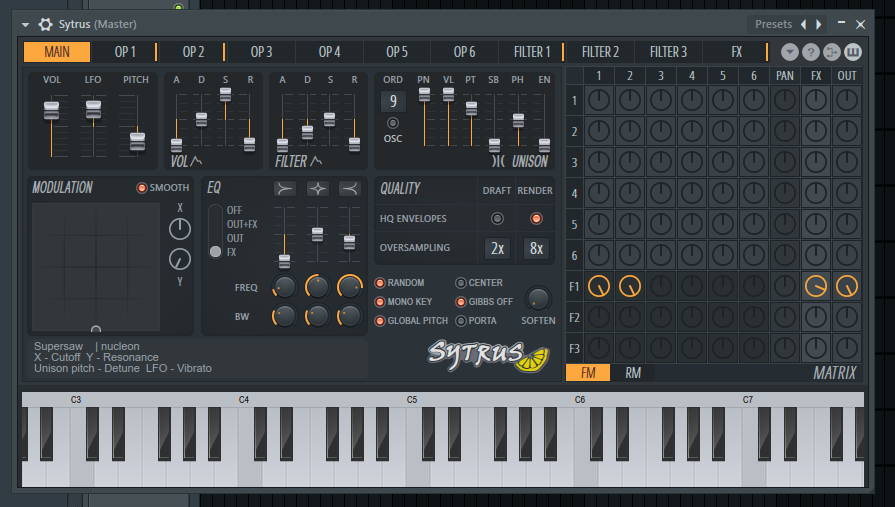
Task: Click matrix F1 row OUT knob
Action: (x=846, y=286)
